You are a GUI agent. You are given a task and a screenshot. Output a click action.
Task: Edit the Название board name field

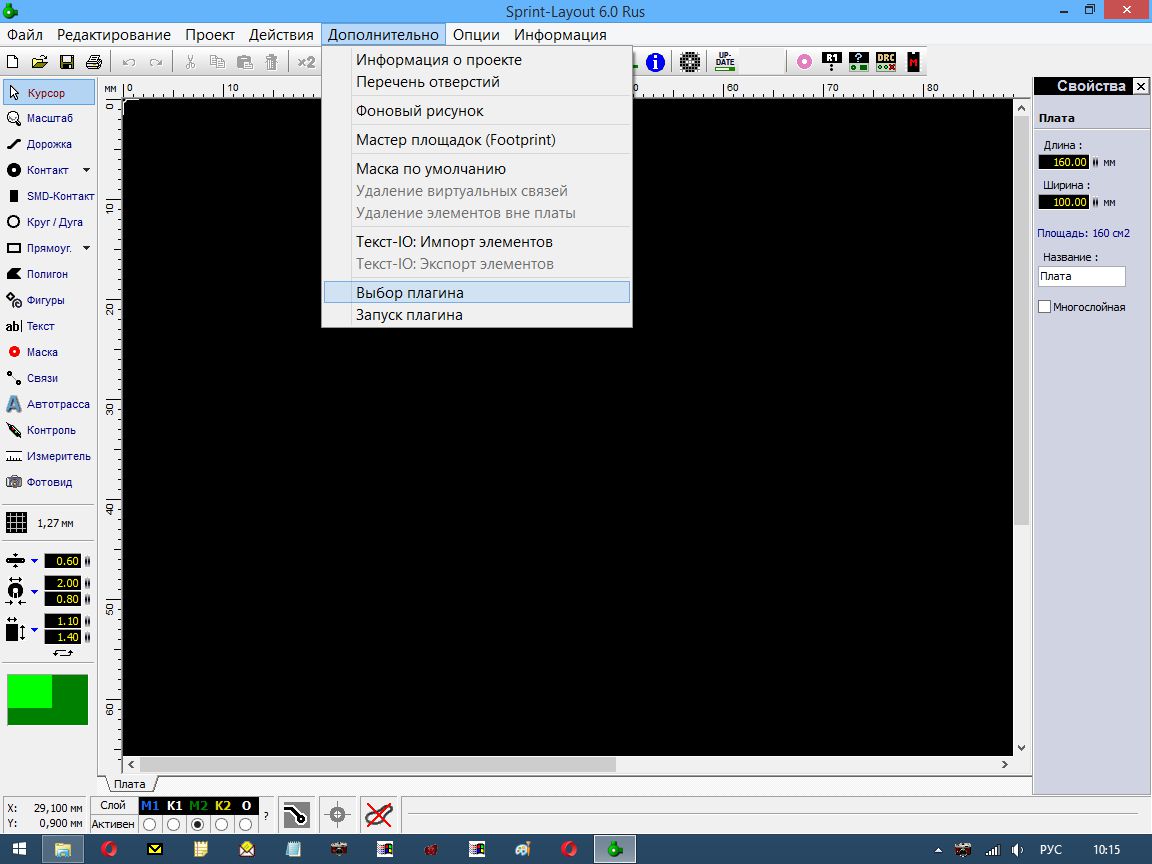(x=1081, y=276)
